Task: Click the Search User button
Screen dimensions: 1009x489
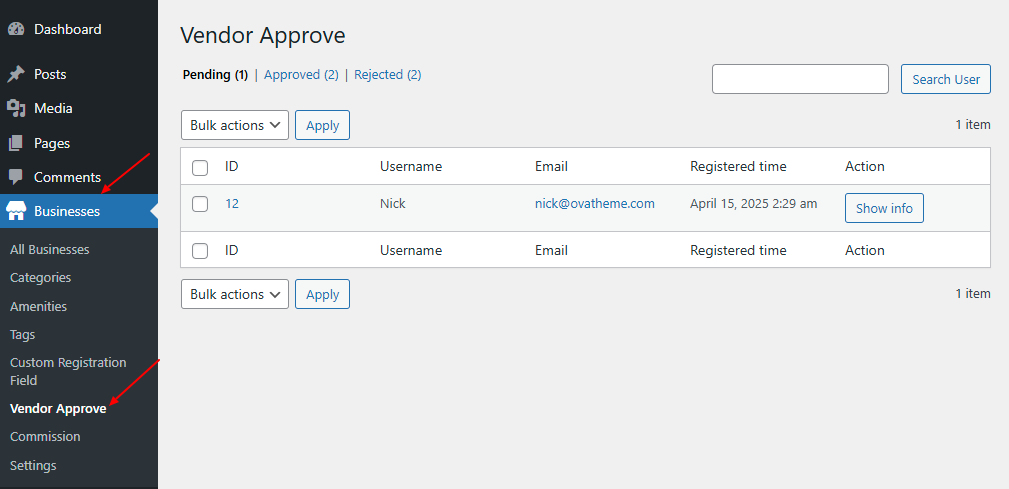Action: [x=945, y=80]
